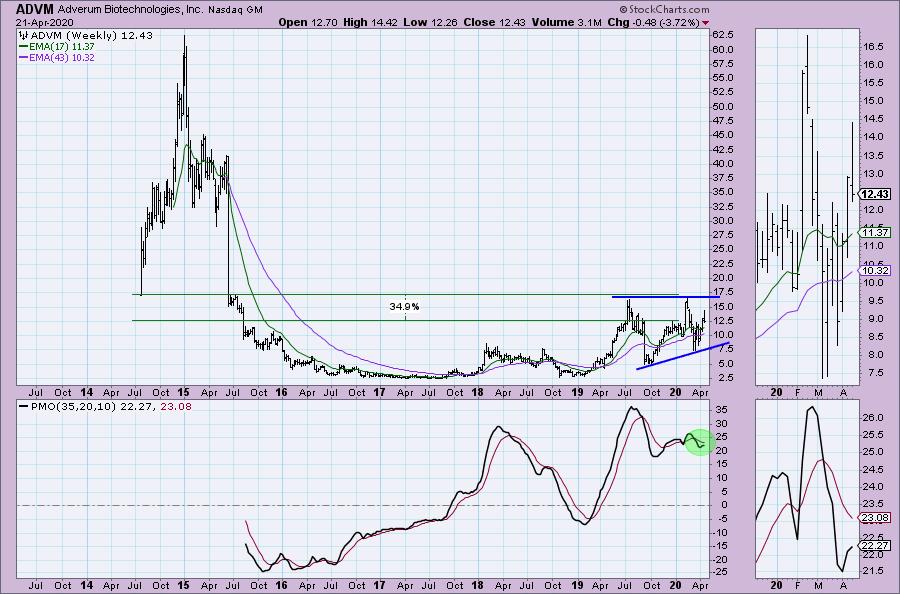Click the boxed 22.27 PMO value tag

pyautogui.click(x=875, y=545)
